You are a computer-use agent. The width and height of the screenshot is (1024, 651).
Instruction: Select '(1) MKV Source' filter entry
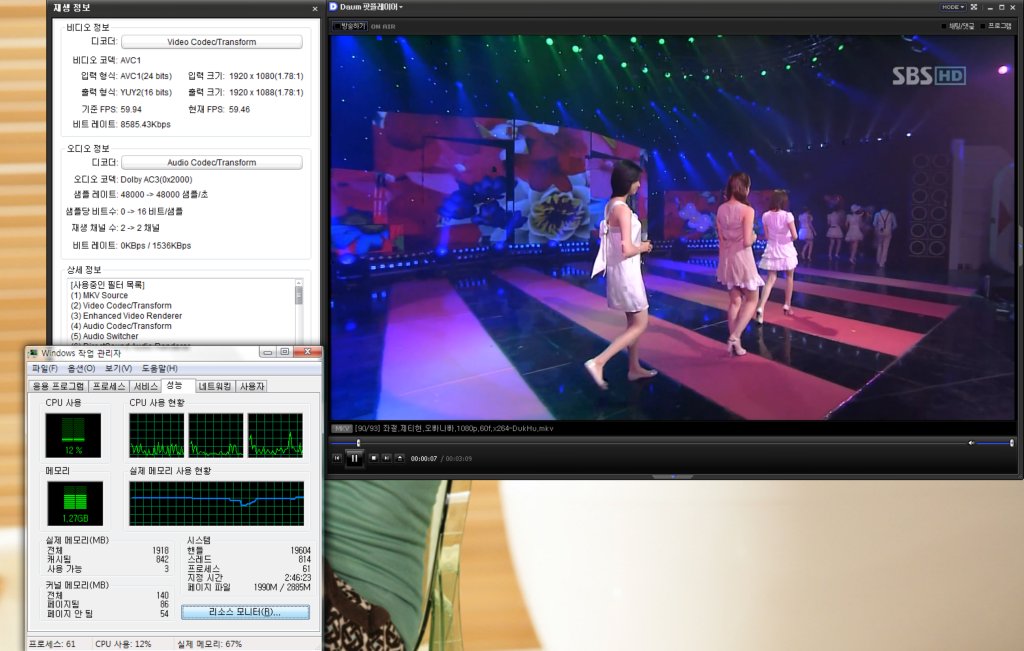(99, 295)
